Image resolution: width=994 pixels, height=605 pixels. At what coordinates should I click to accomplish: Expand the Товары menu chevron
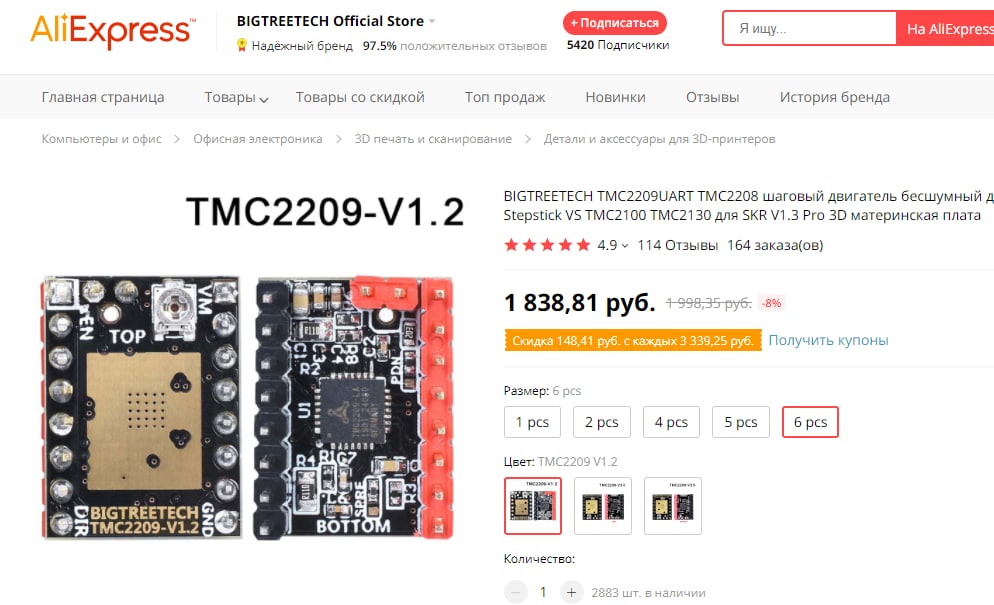point(264,99)
